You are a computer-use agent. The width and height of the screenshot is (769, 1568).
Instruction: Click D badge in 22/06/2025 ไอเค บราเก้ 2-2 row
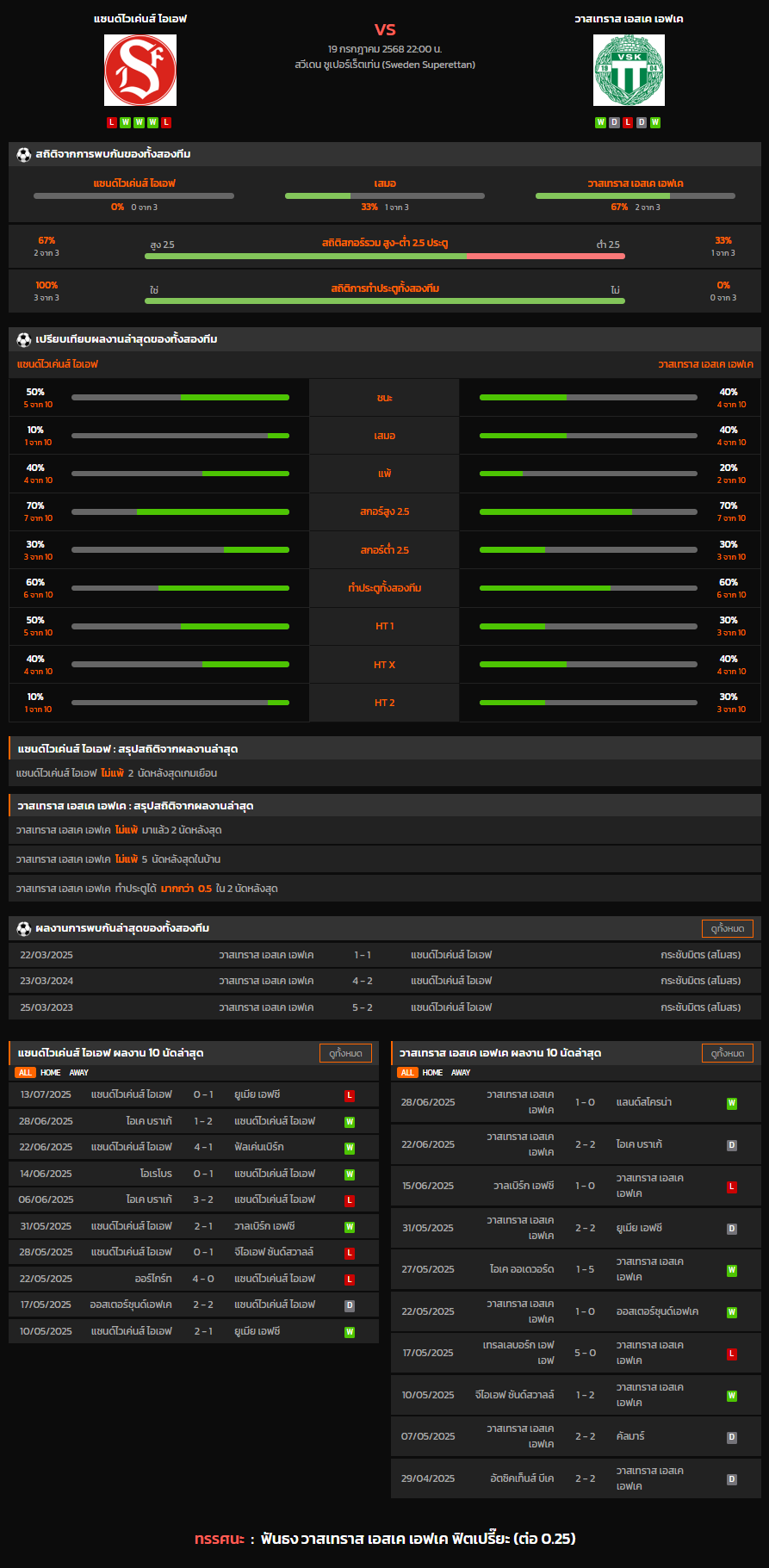click(732, 1145)
